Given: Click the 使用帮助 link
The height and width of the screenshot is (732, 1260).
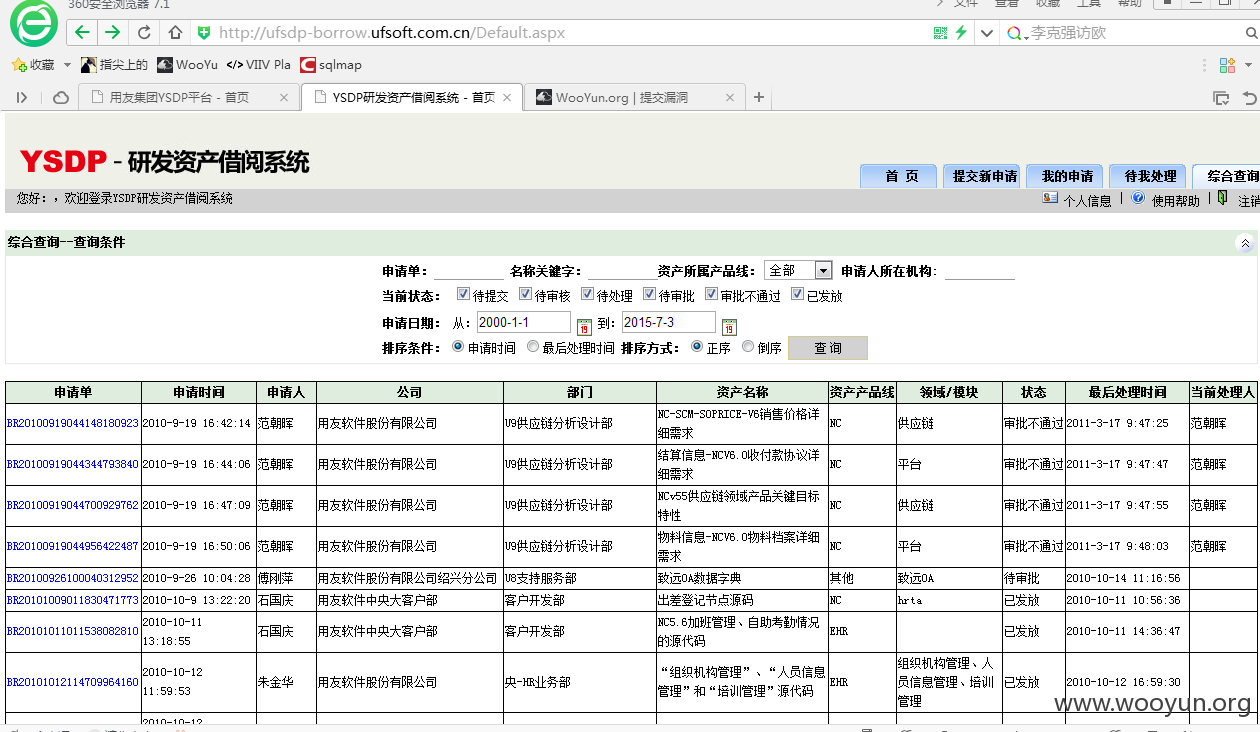Looking at the screenshot, I should [1175, 200].
